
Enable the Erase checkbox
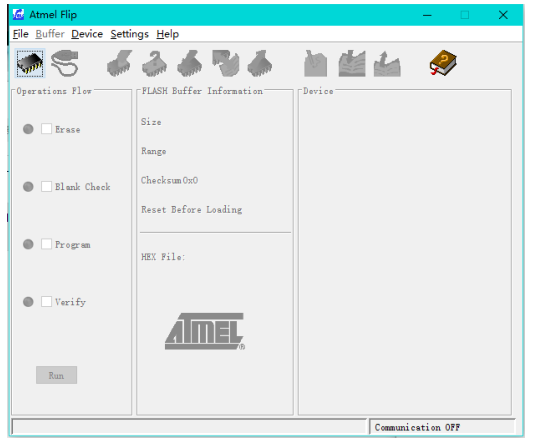click(47, 129)
